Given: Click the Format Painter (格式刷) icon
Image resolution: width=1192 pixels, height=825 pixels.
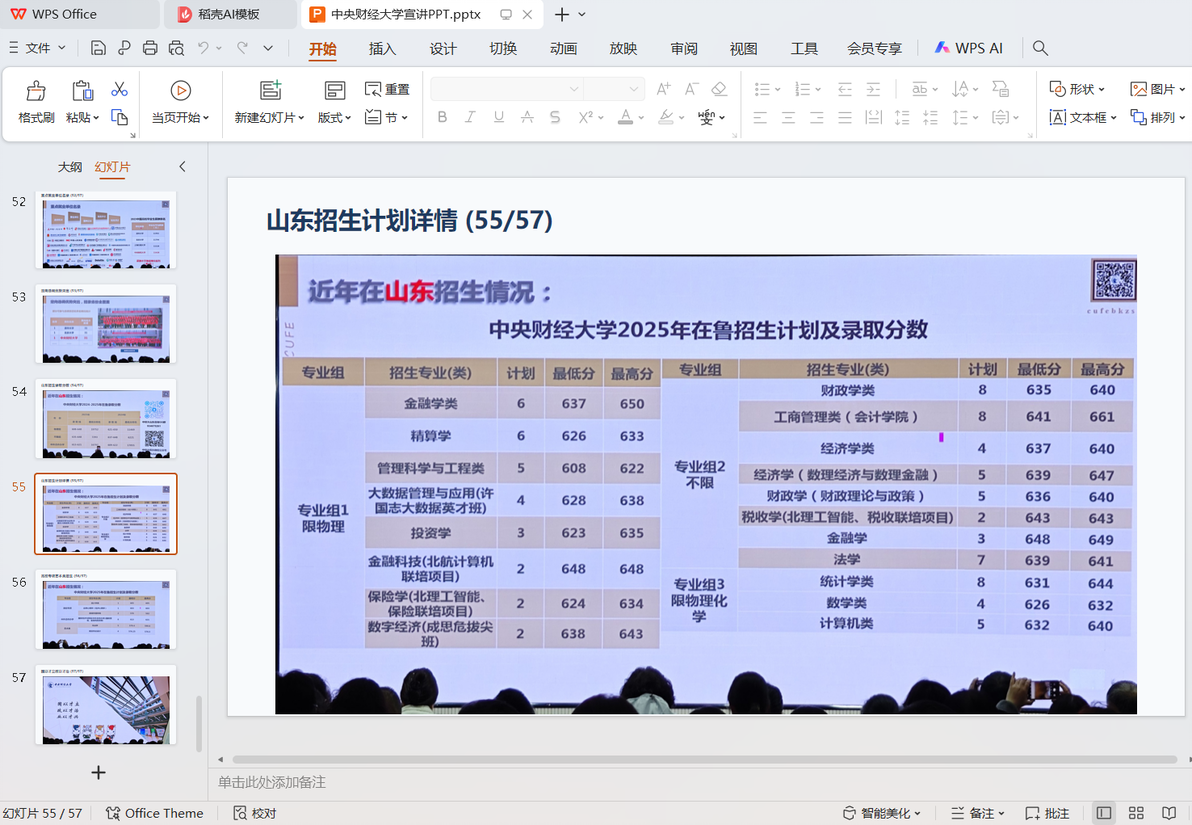Looking at the screenshot, I should 36,91.
